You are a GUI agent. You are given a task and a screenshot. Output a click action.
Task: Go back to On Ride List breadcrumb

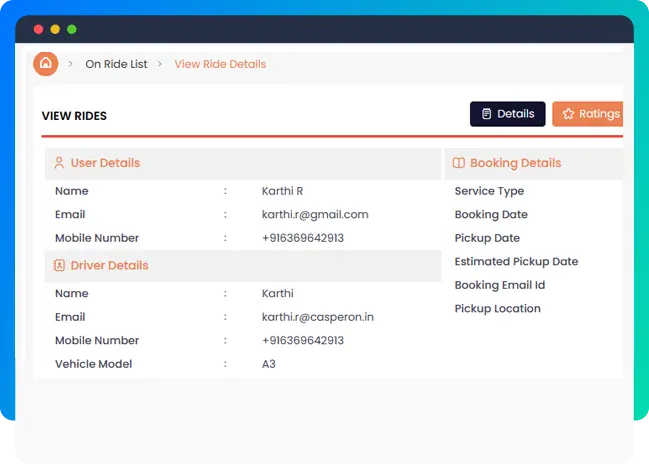click(116, 64)
